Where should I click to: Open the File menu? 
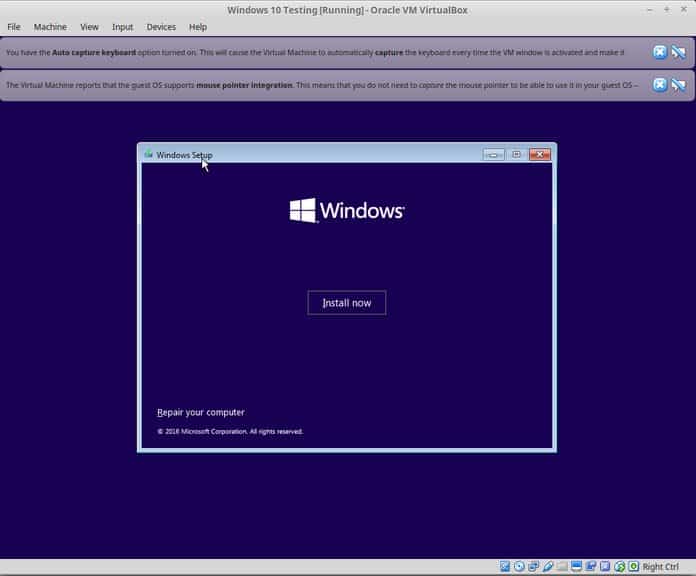click(14, 27)
